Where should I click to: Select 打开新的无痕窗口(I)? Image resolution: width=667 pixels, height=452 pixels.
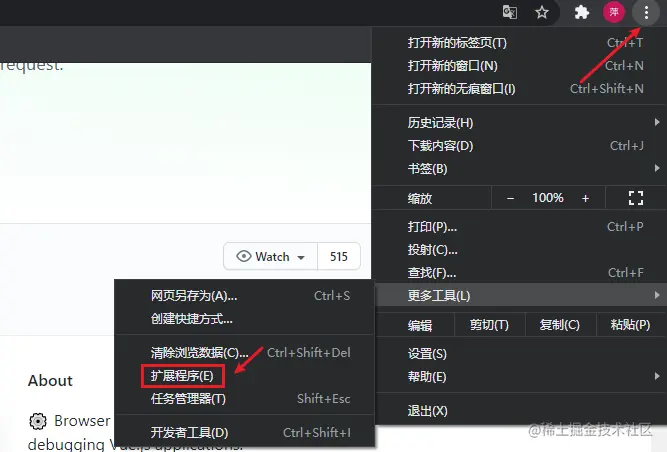pos(520,88)
